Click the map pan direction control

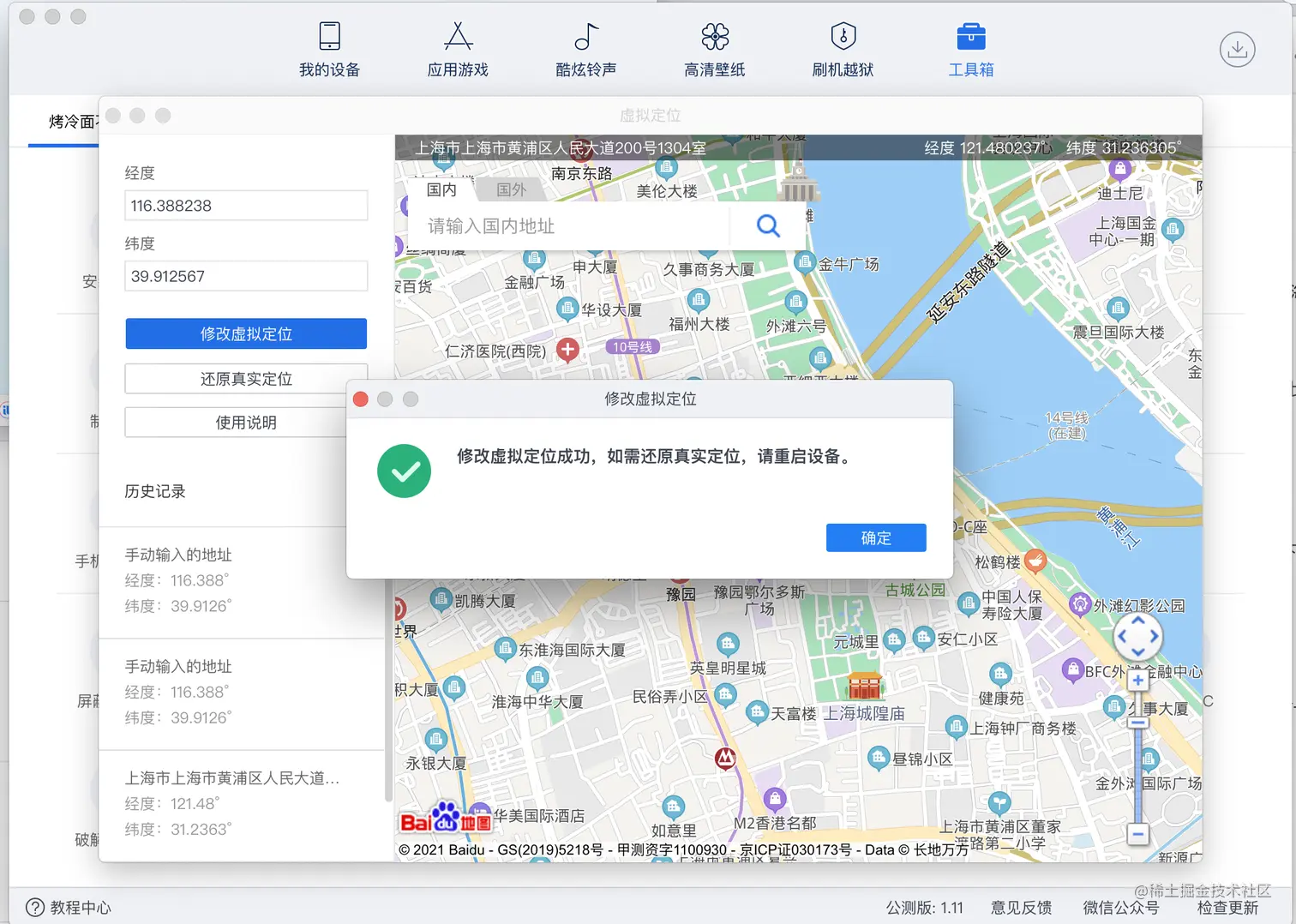tap(1137, 638)
